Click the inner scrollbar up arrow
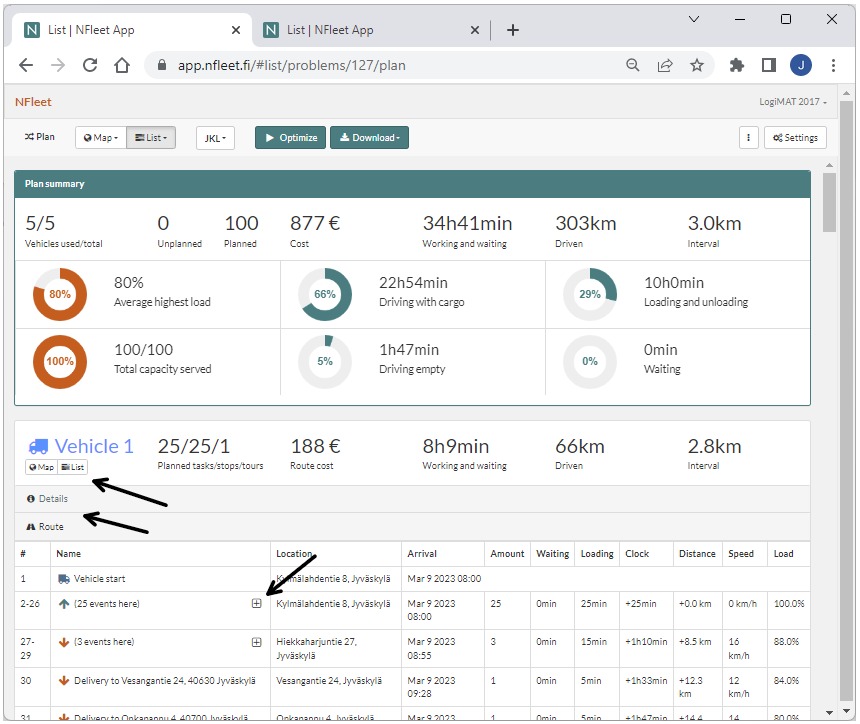Viewport: 860px width, 724px height. pyautogui.click(x=829, y=165)
